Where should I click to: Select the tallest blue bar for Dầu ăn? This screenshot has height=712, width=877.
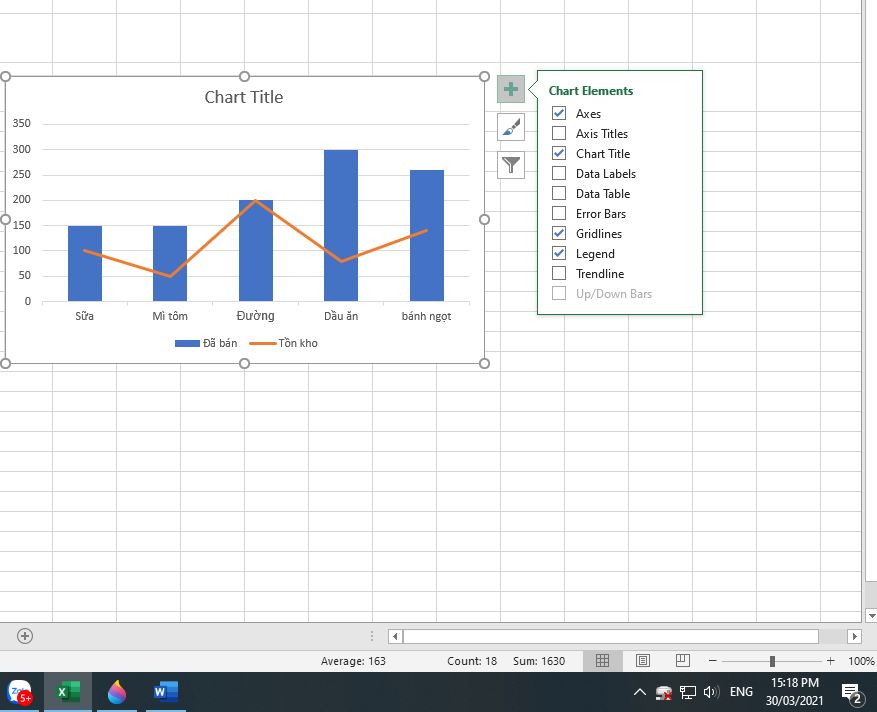[341, 225]
